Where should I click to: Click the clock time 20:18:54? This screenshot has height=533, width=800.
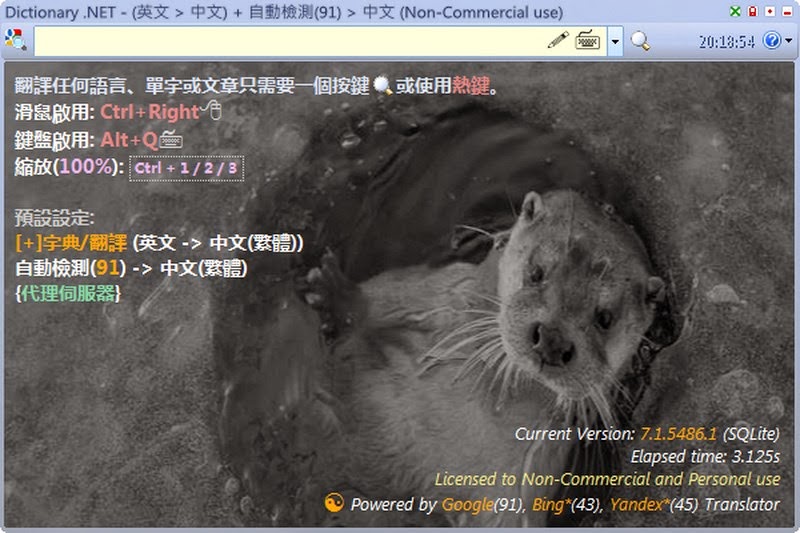point(727,41)
